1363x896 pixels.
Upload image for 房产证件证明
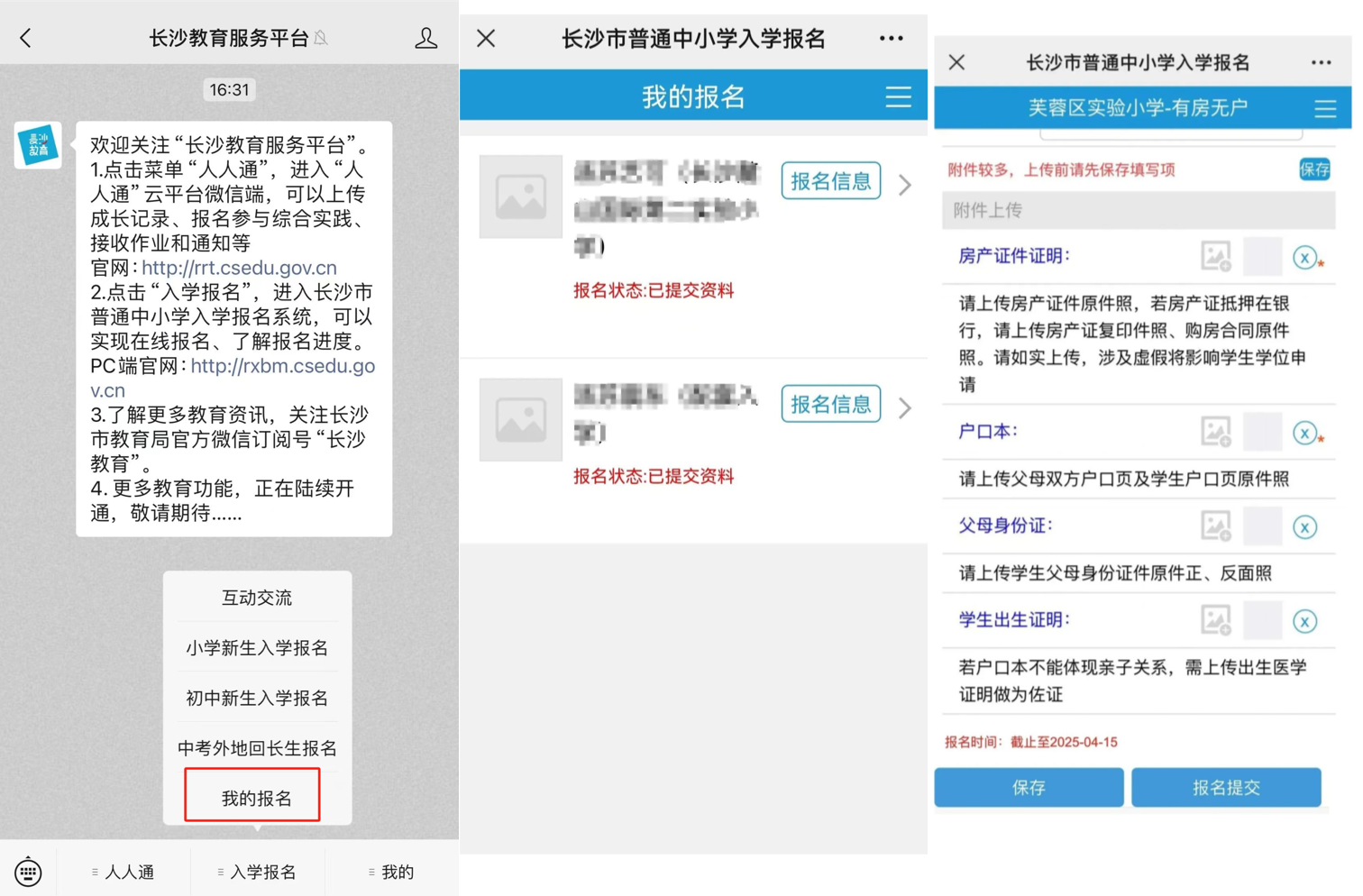(1215, 257)
